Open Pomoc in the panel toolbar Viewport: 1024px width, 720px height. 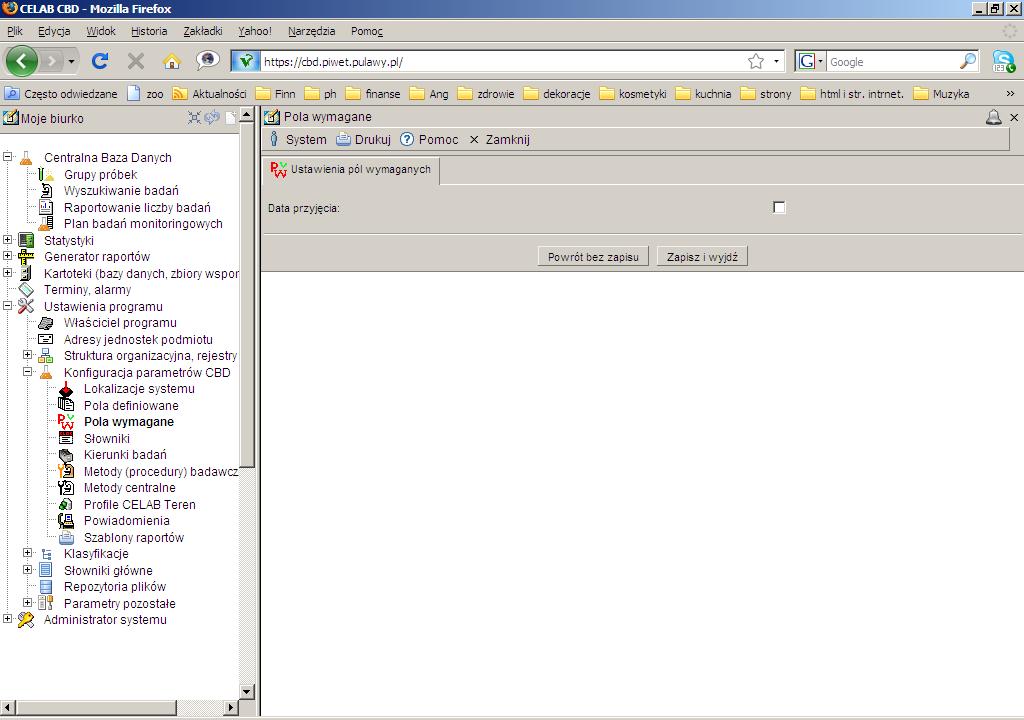click(429, 139)
